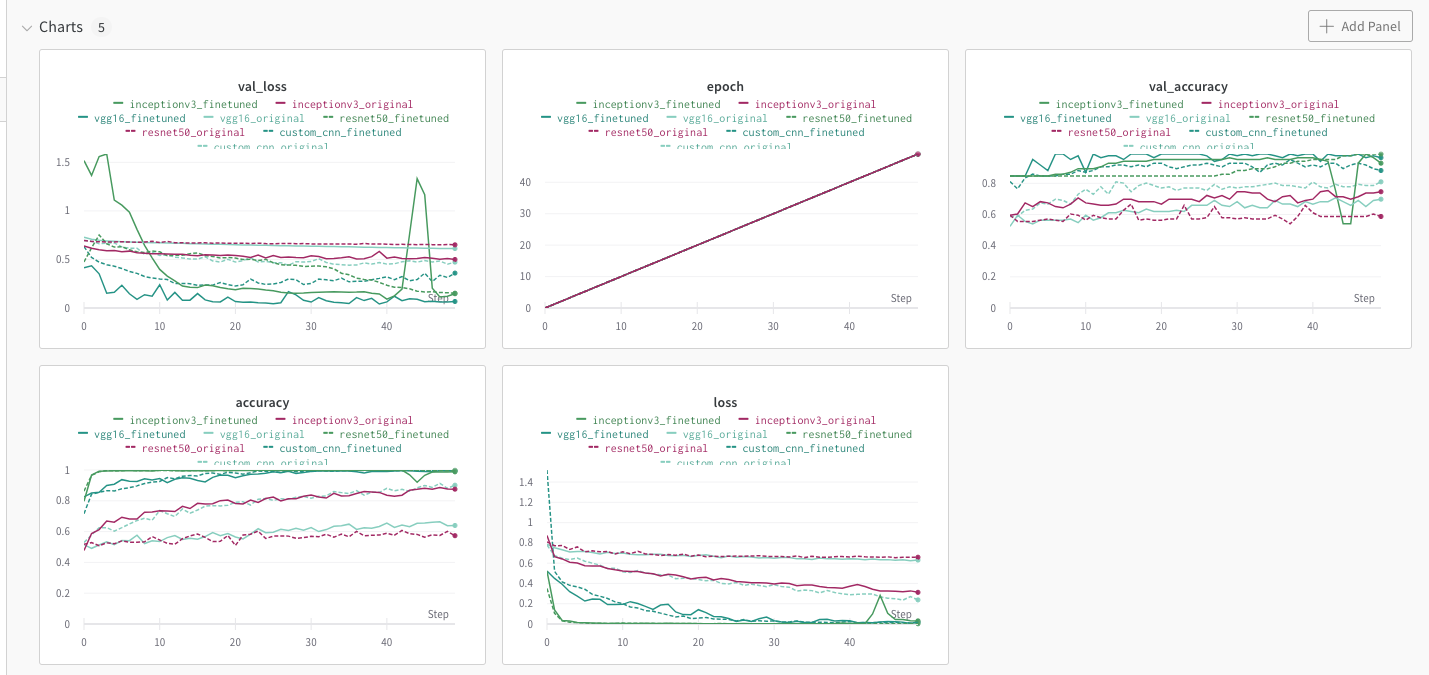Open the val_loss chart panel title

tap(262, 87)
